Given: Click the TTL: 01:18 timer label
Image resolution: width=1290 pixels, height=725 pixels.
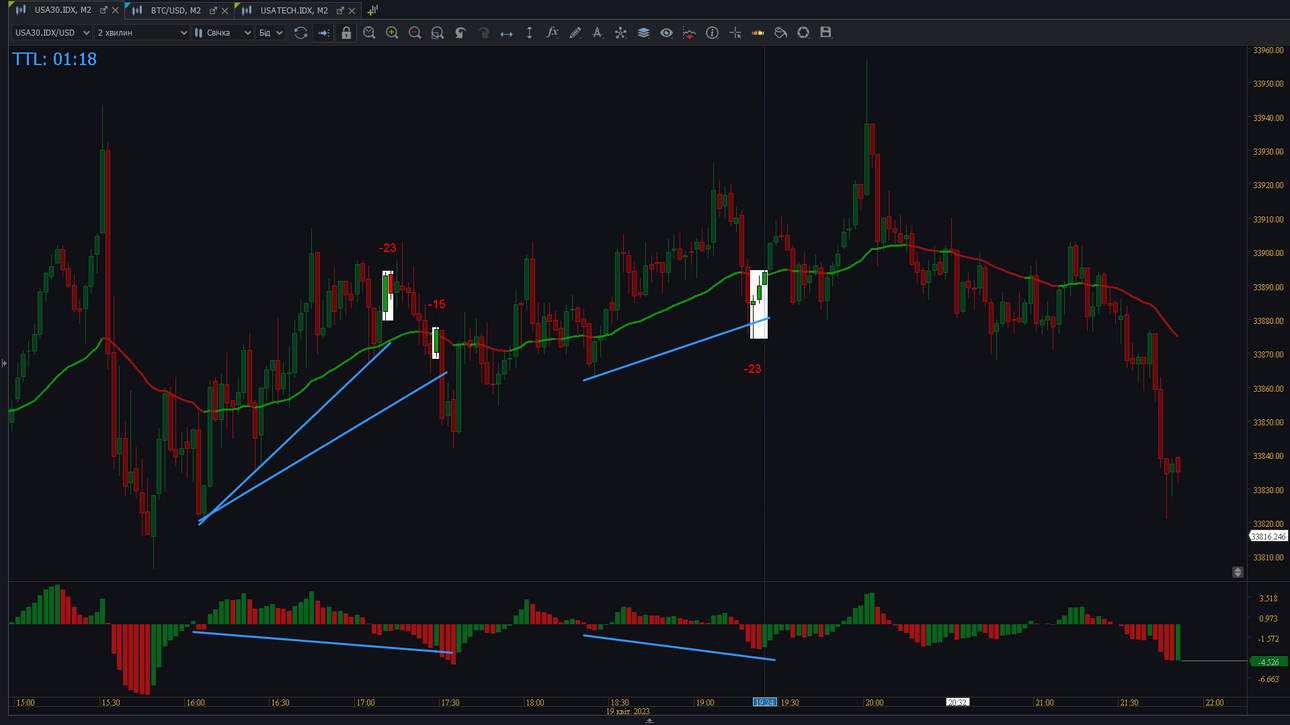Looking at the screenshot, I should click(x=55, y=59).
